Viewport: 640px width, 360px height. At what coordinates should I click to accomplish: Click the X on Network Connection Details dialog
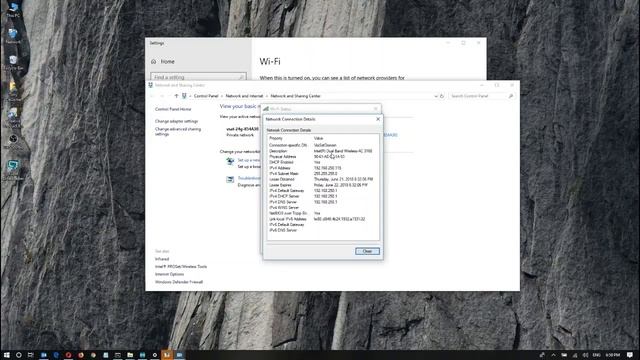click(x=378, y=119)
